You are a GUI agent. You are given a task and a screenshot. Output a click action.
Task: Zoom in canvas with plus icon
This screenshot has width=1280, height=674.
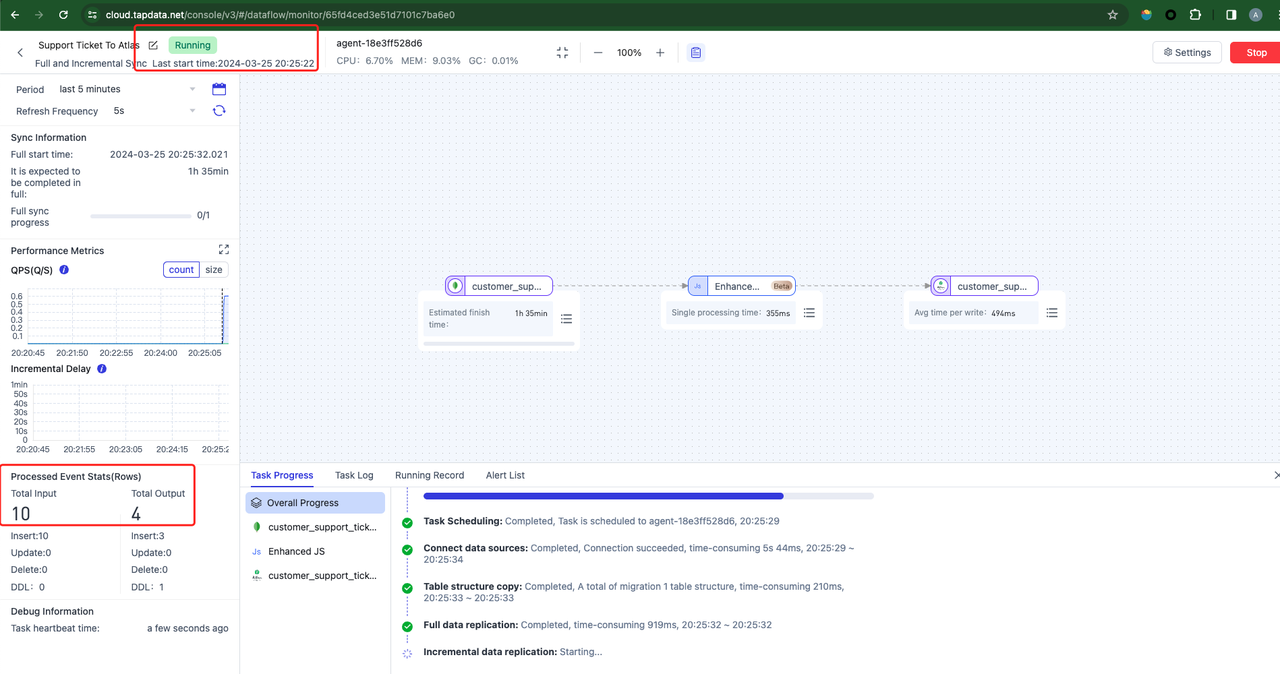tap(660, 52)
